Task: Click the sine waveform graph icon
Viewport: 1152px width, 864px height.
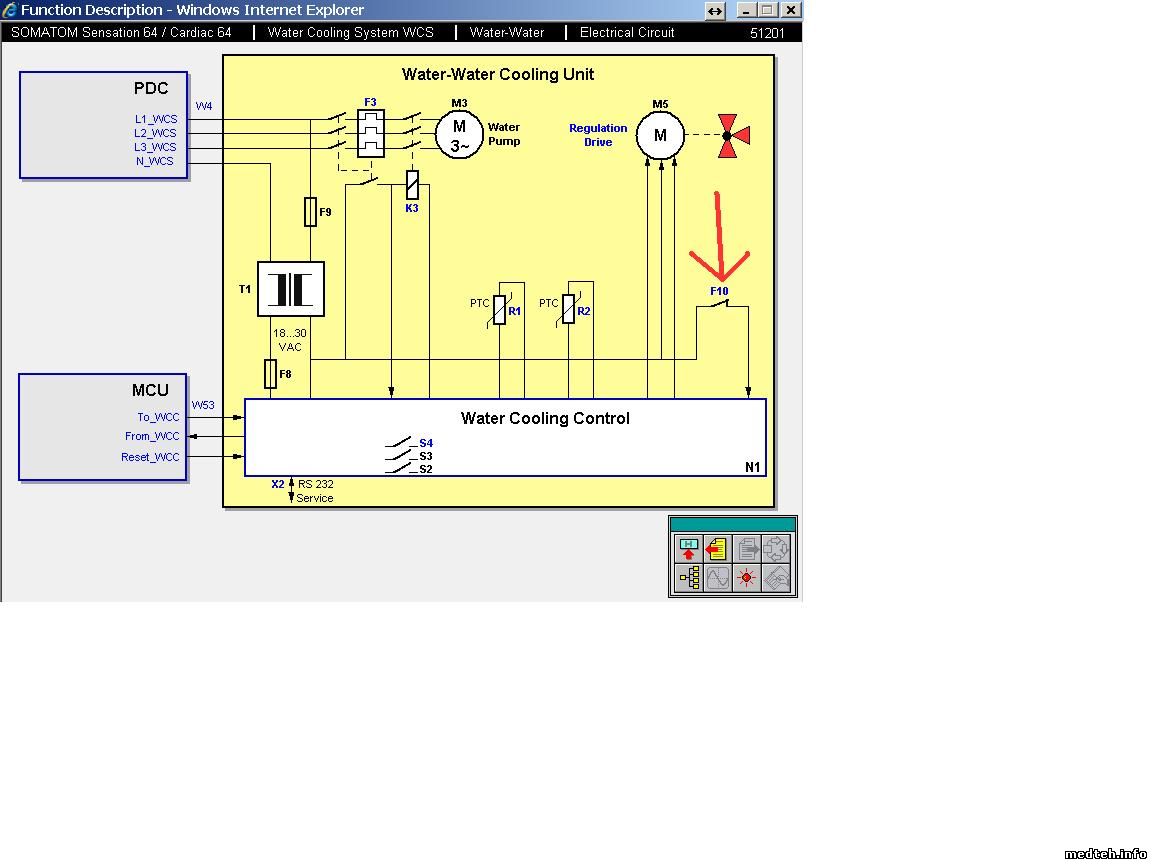Action: point(717,577)
